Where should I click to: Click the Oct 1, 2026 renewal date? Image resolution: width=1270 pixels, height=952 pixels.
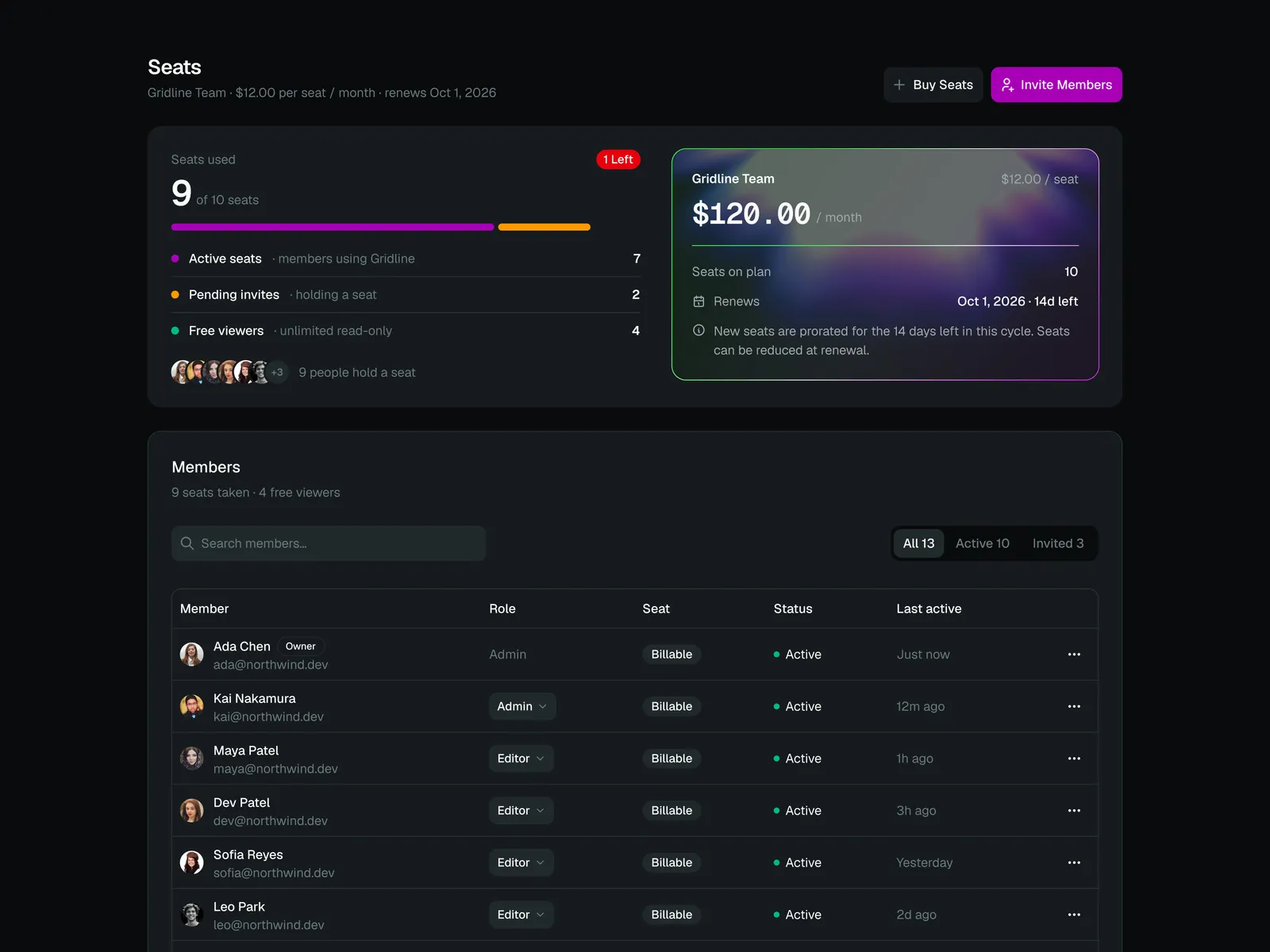coord(991,301)
